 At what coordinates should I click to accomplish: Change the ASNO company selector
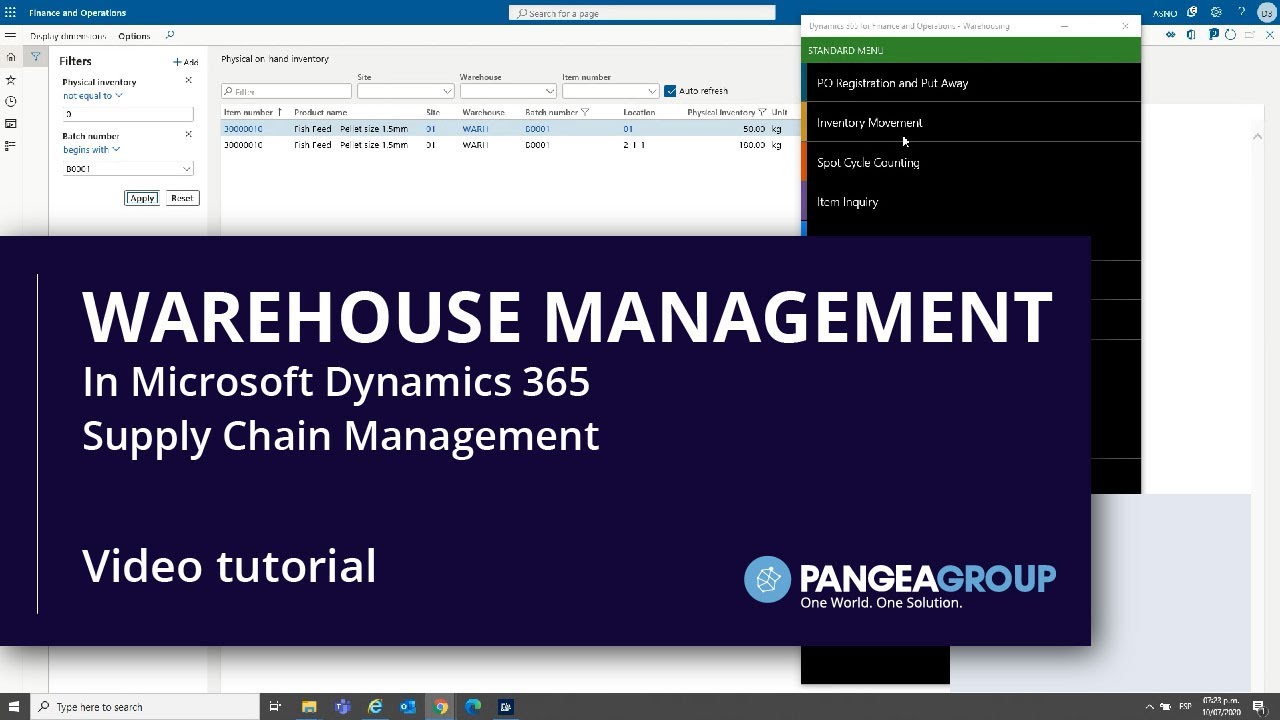click(x=1164, y=13)
